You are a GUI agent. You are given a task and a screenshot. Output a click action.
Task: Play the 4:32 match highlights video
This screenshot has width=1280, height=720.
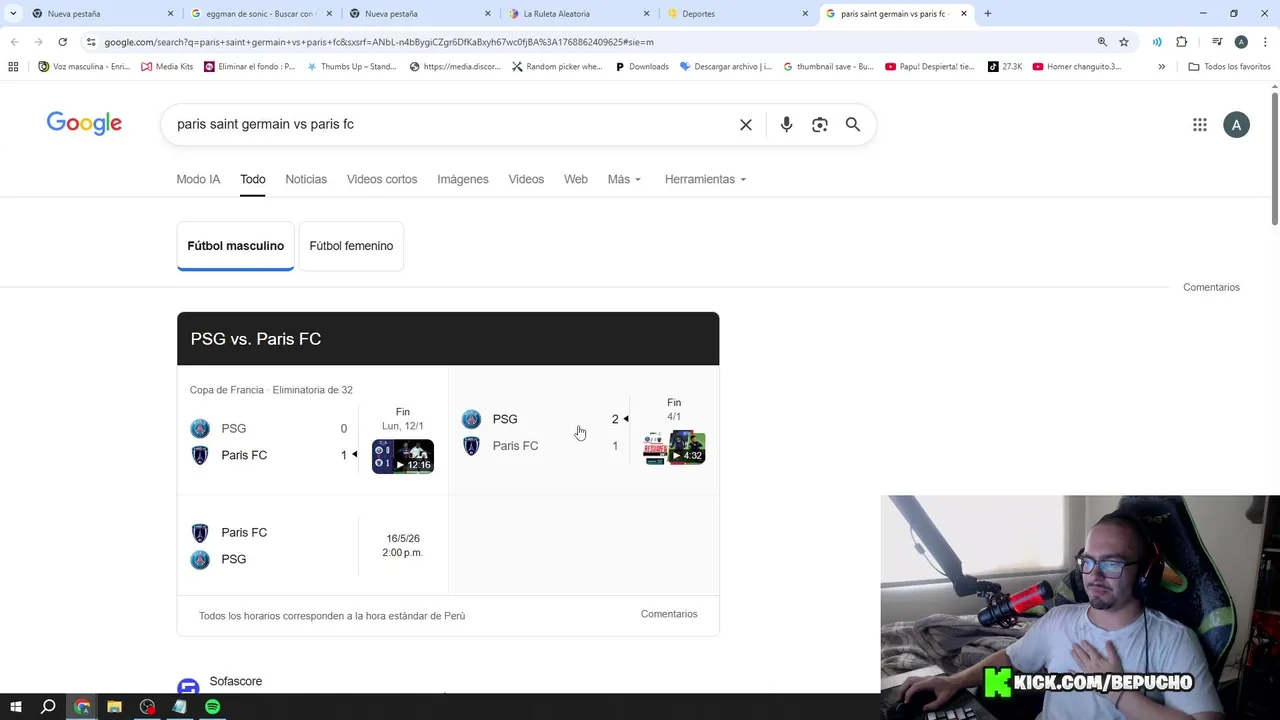click(674, 447)
